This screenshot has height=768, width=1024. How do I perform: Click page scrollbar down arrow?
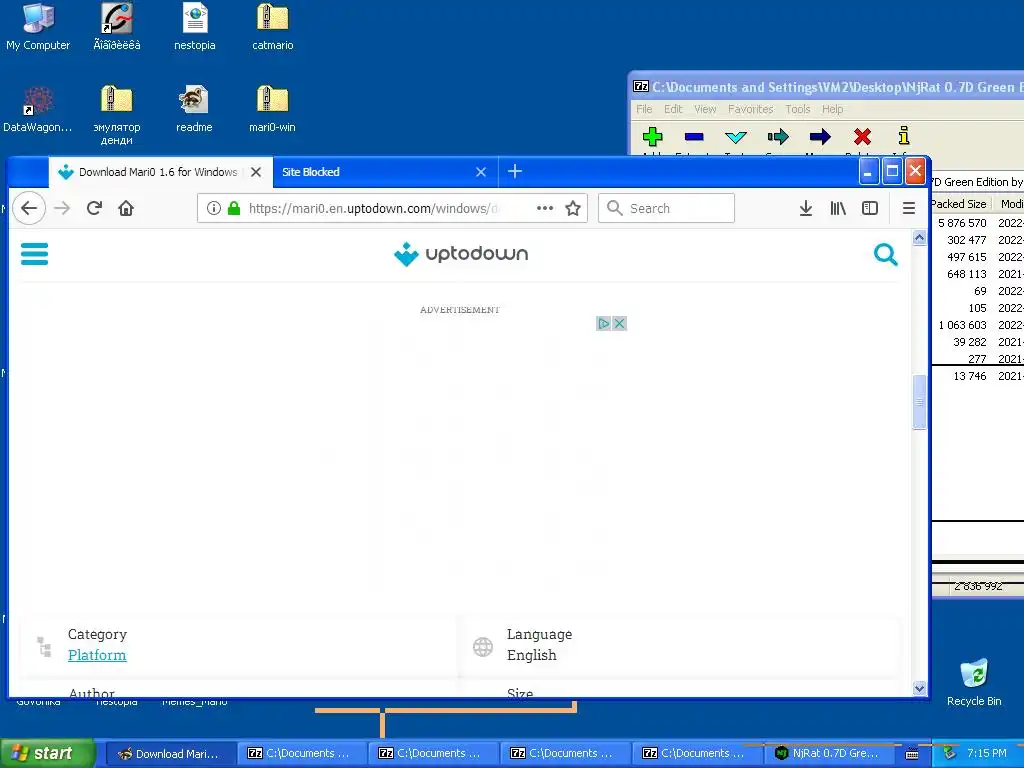pyautogui.click(x=920, y=688)
